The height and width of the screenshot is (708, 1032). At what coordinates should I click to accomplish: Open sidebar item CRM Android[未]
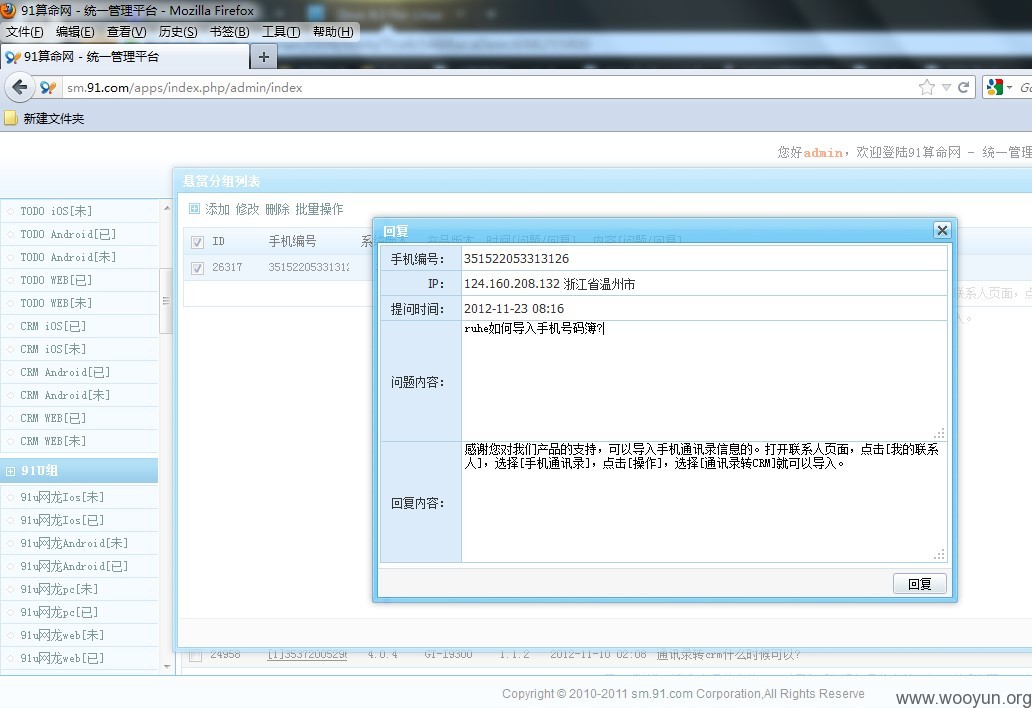[65, 395]
